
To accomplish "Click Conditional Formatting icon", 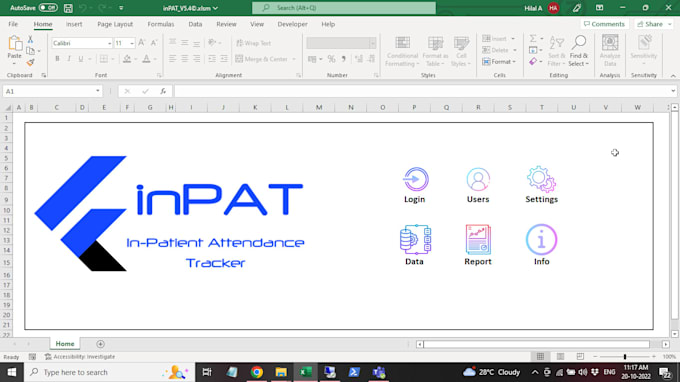I will pos(402,43).
